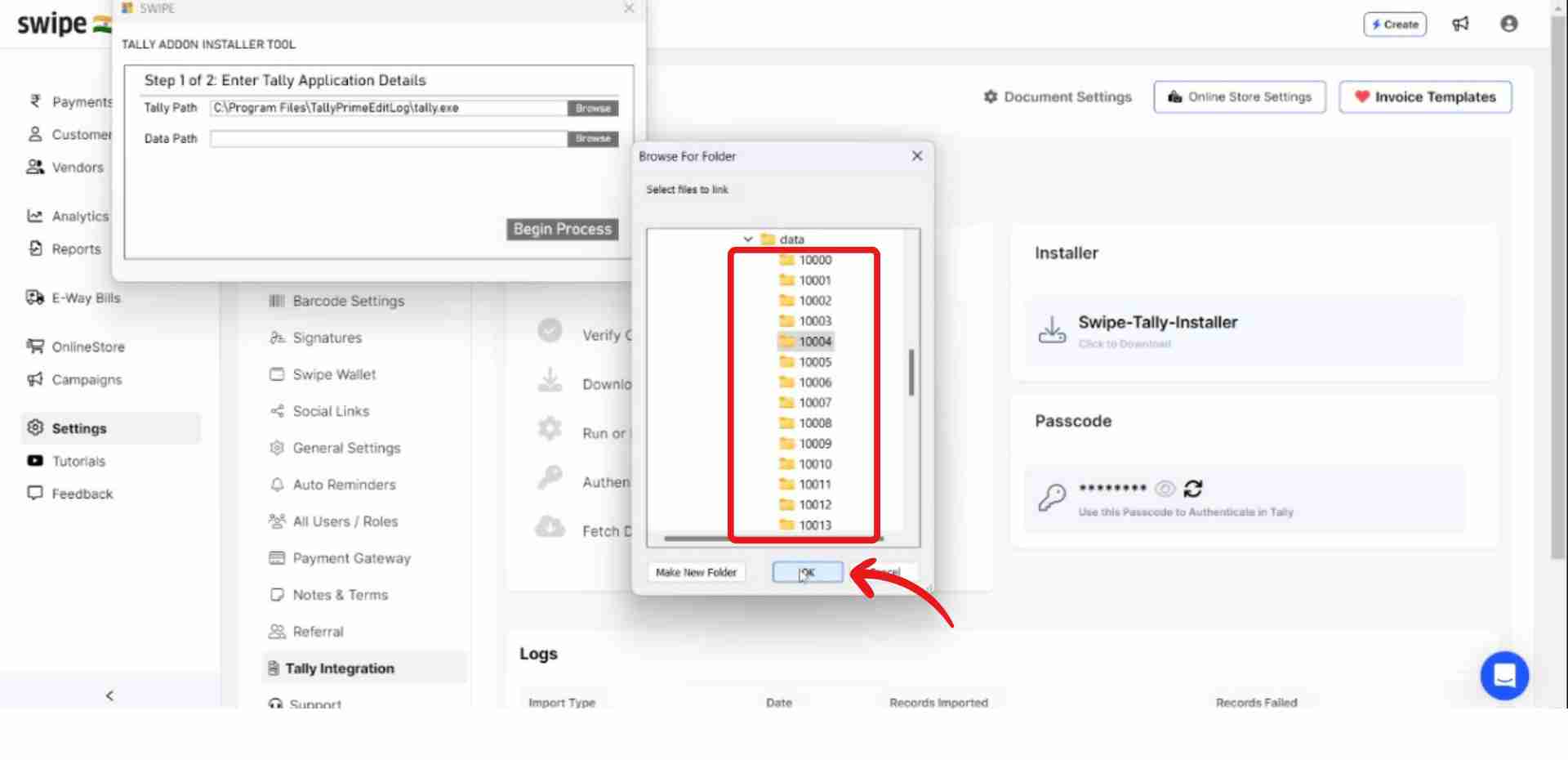Collapse the sidebar with the left chevron

109,695
